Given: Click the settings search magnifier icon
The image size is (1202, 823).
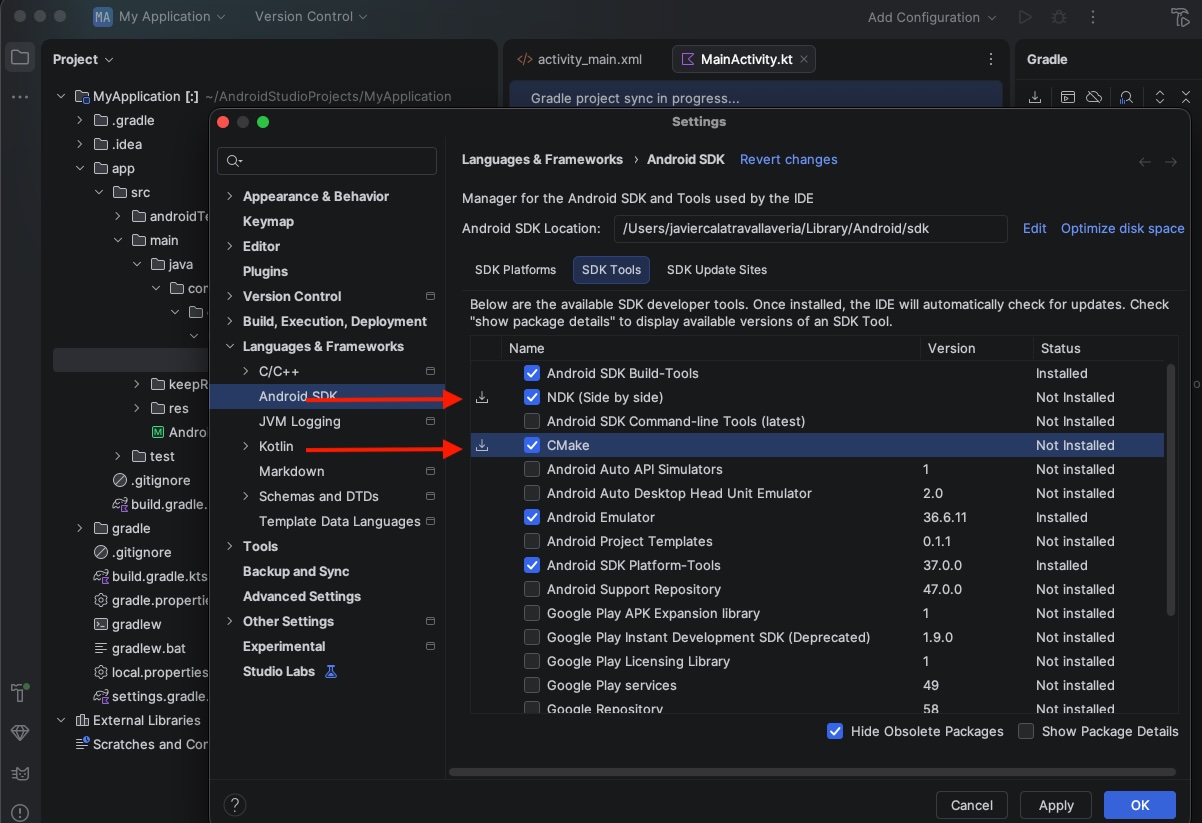Looking at the screenshot, I should tap(234, 161).
